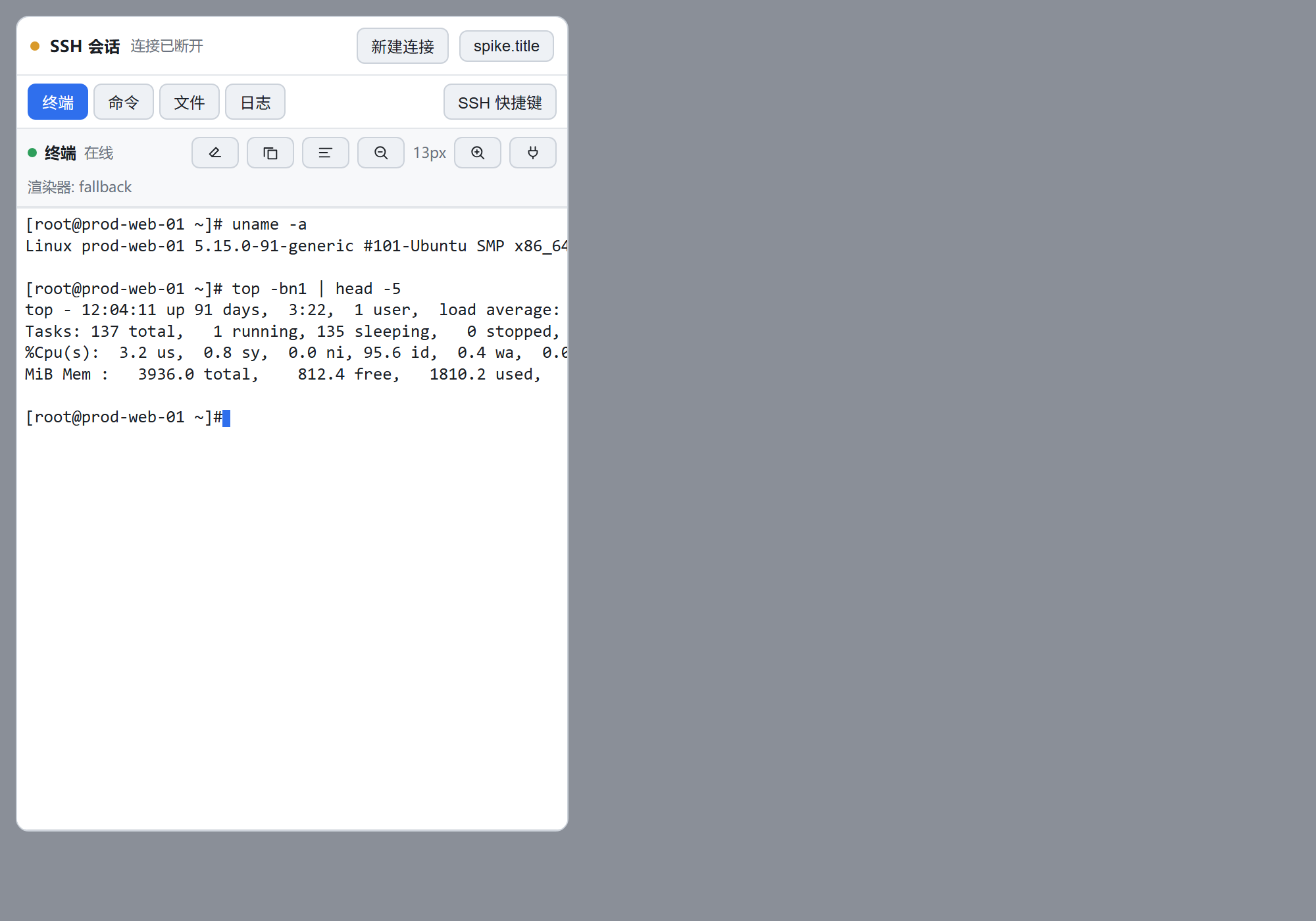
Task: Click the 新建连接 button
Action: click(x=403, y=46)
